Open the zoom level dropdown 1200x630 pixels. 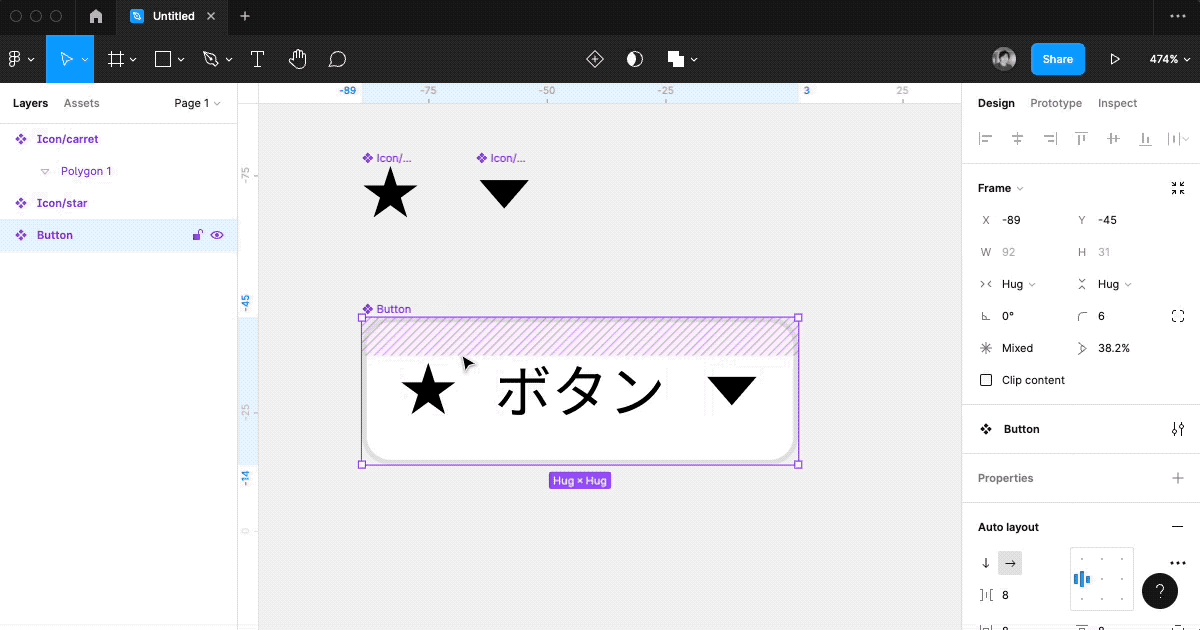(1169, 58)
